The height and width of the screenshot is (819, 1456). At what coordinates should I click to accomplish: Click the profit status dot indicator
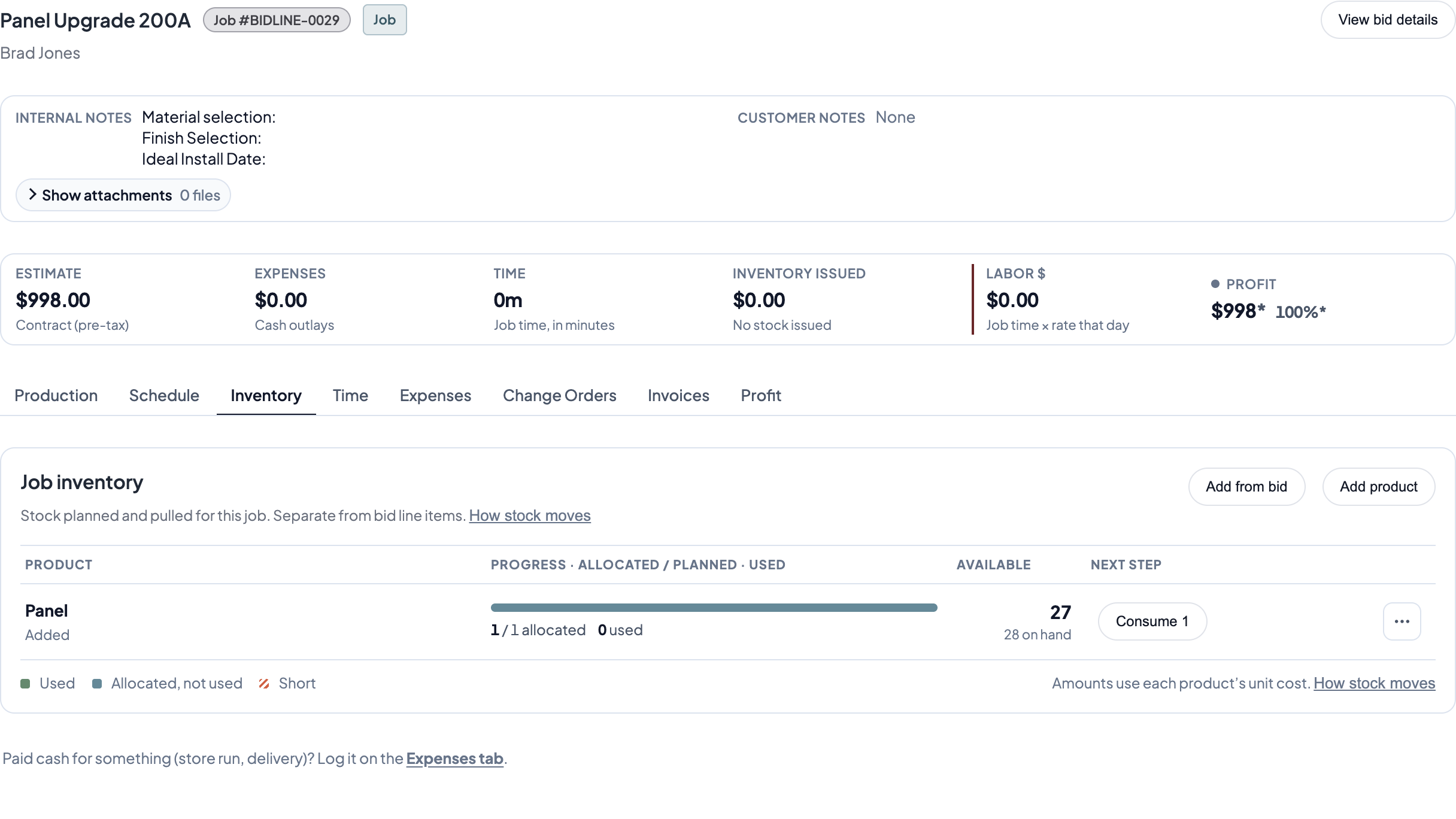1215,284
